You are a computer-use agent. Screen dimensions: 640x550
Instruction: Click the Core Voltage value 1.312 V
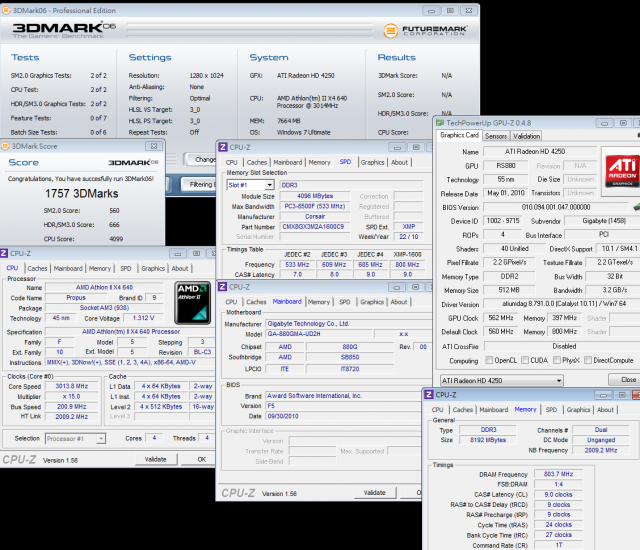tap(143, 318)
